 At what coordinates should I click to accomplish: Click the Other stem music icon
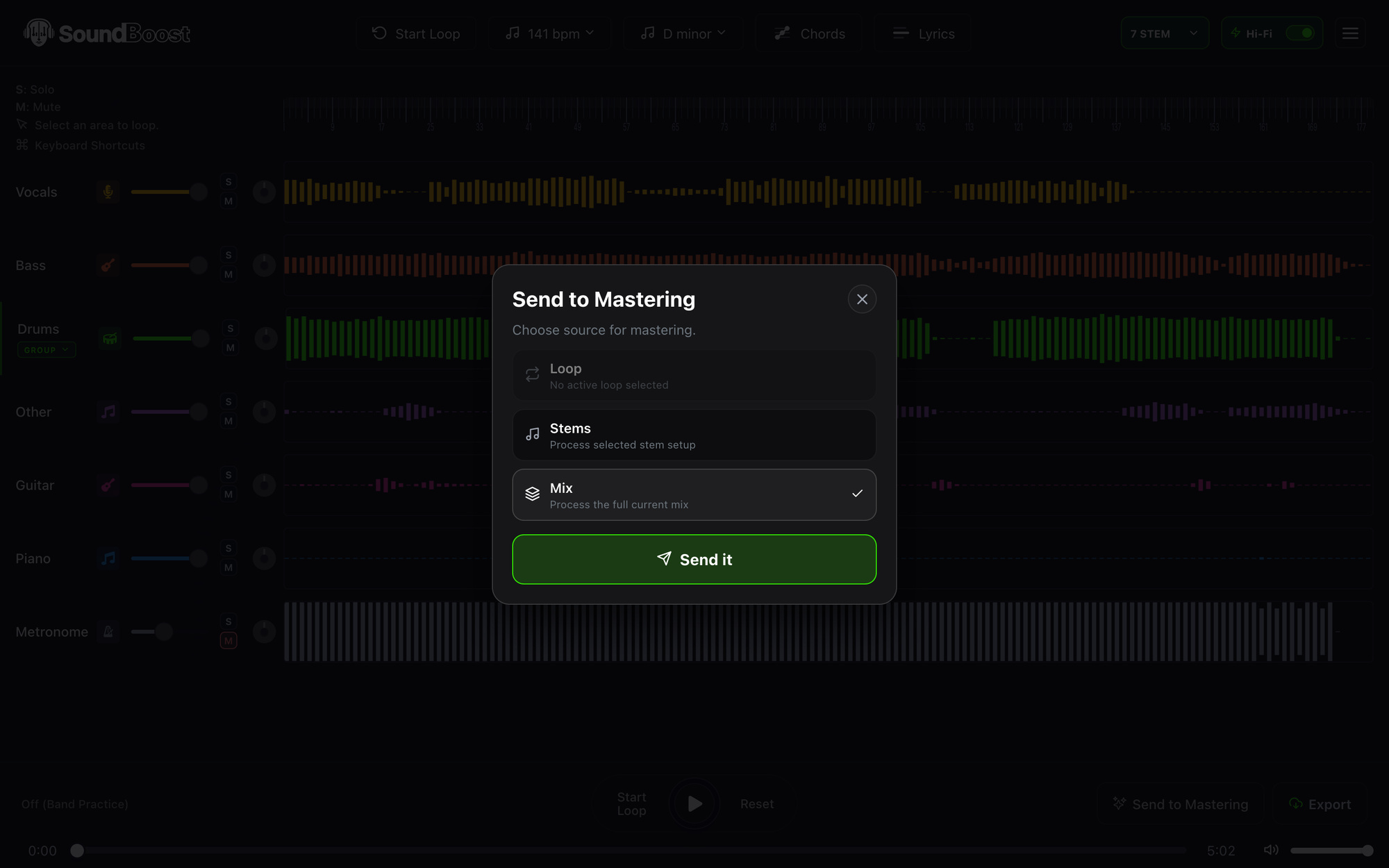[108, 412]
